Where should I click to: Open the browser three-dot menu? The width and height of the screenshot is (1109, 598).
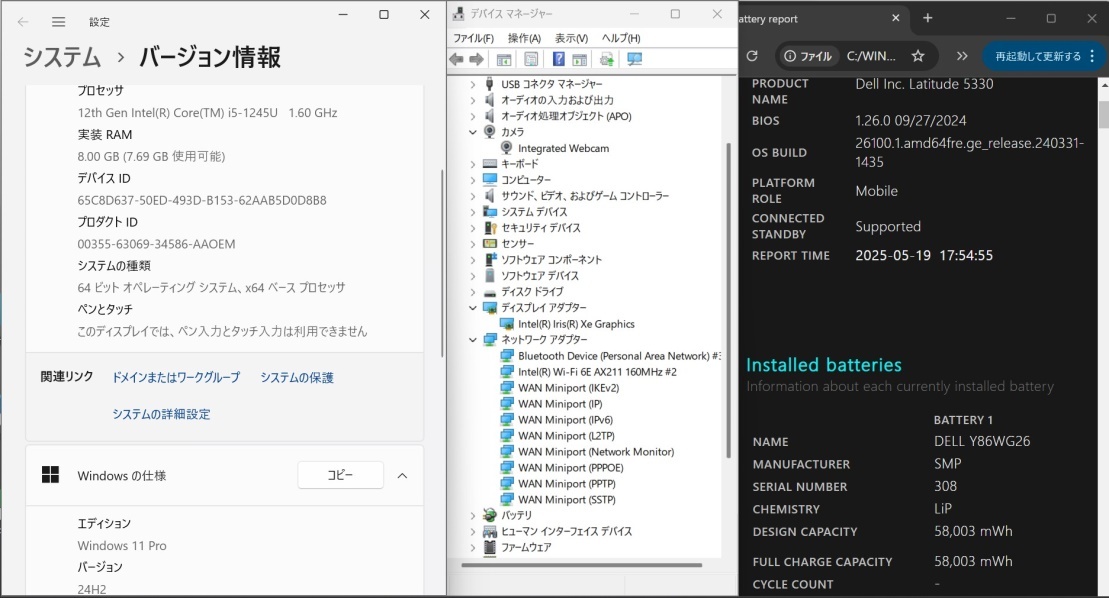pyautogui.click(x=1093, y=56)
